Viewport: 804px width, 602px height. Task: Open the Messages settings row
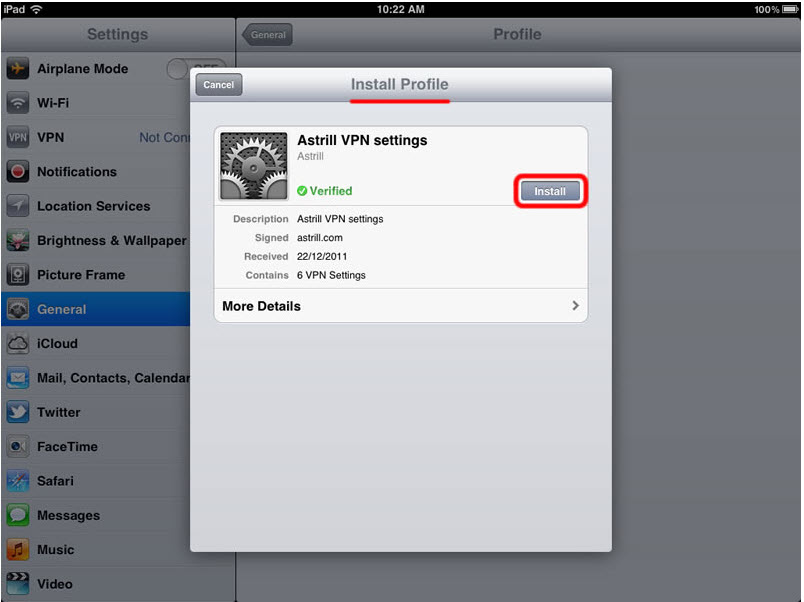pyautogui.click(x=96, y=515)
